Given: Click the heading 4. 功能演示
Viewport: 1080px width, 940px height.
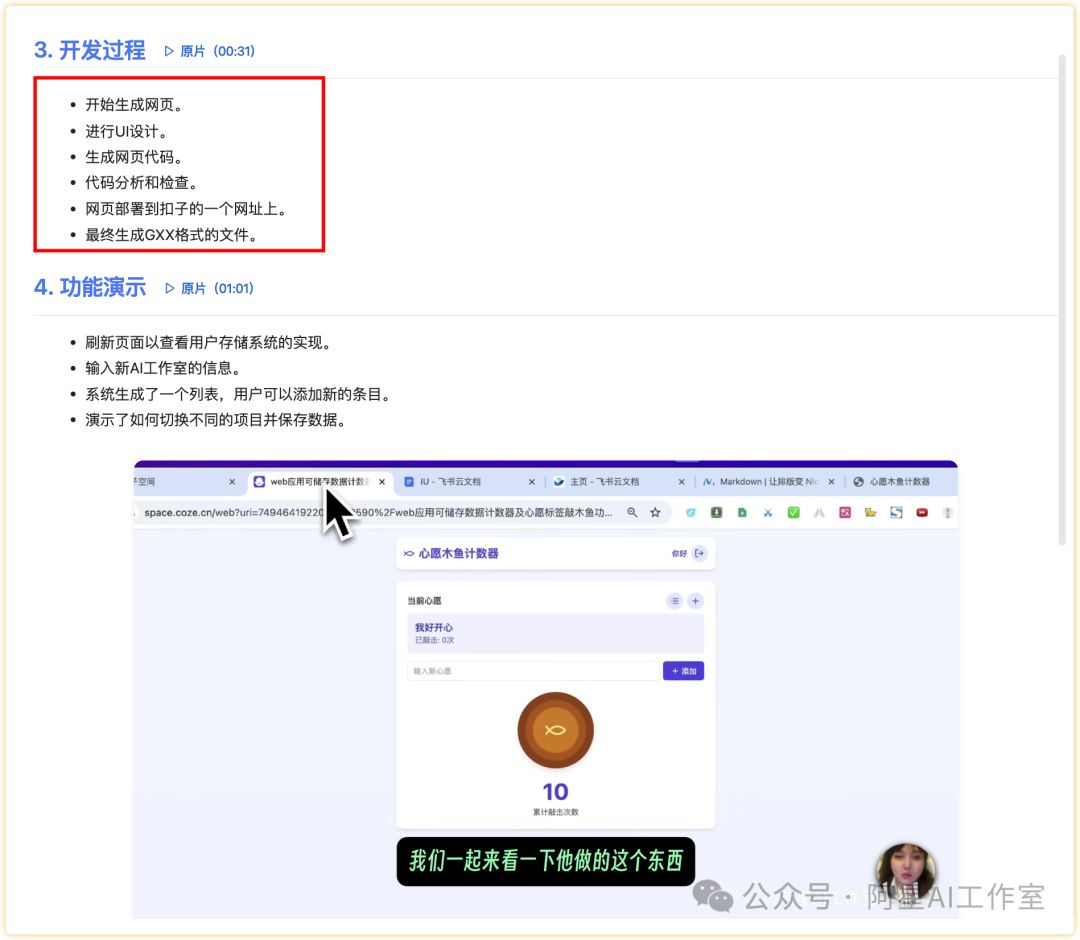Looking at the screenshot, I should click(90, 287).
